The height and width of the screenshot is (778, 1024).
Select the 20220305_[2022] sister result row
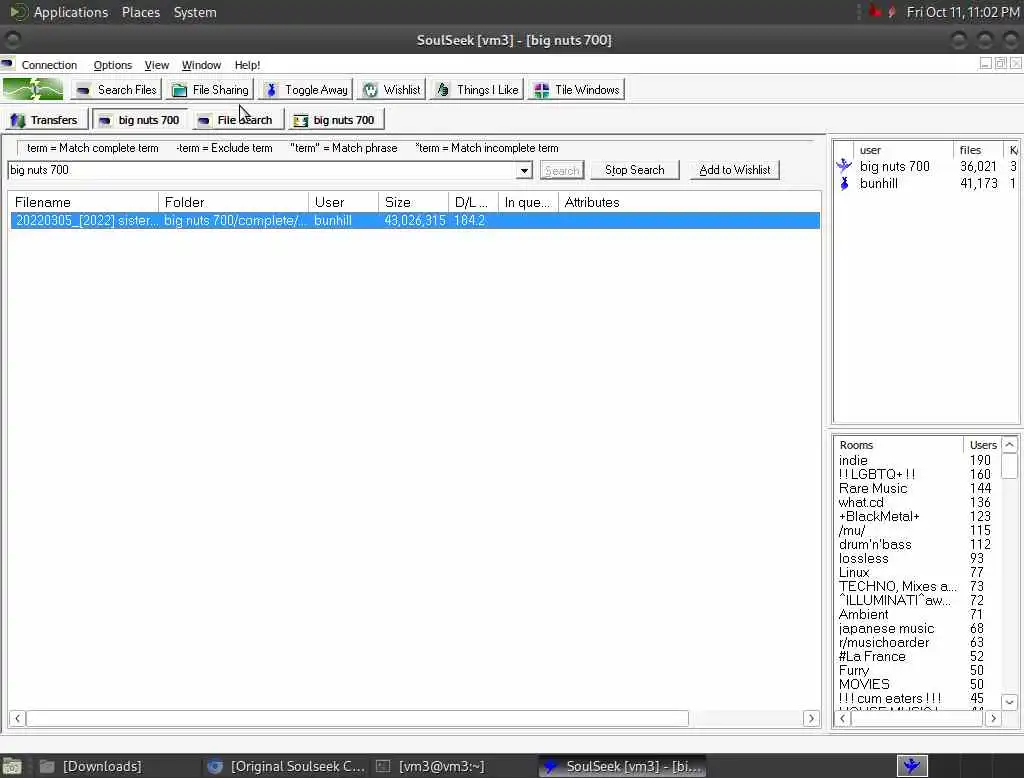(x=415, y=221)
